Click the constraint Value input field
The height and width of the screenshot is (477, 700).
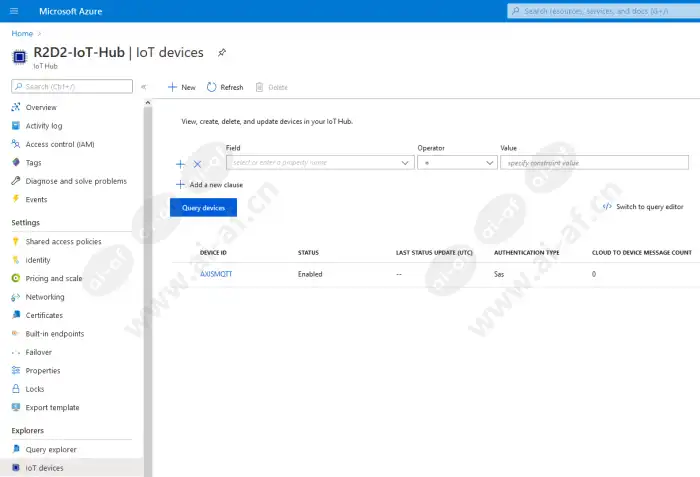coord(594,163)
